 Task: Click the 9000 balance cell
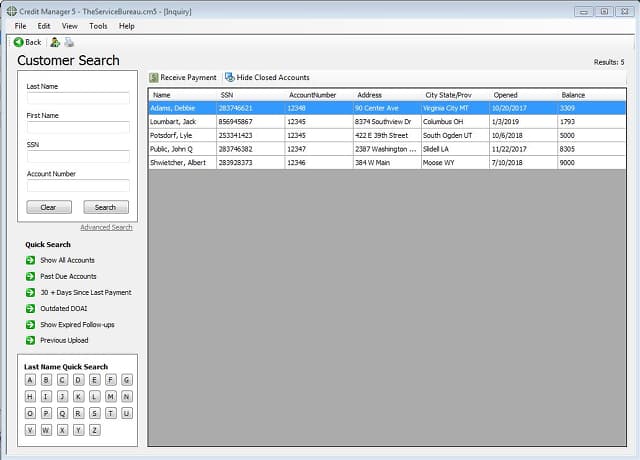pyautogui.click(x=591, y=162)
